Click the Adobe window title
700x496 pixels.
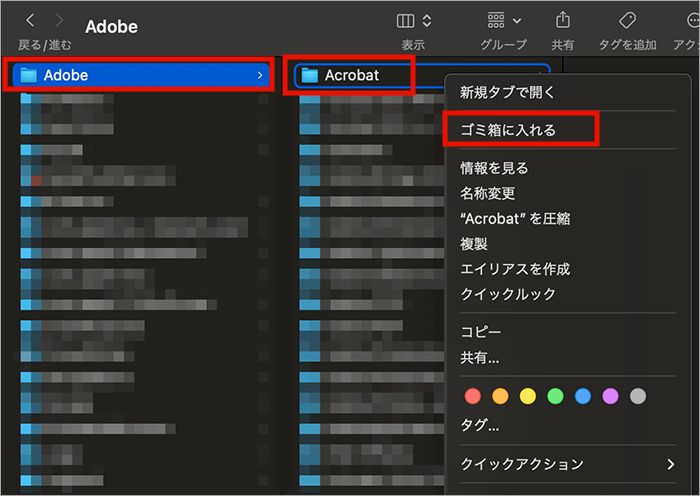coord(111,26)
